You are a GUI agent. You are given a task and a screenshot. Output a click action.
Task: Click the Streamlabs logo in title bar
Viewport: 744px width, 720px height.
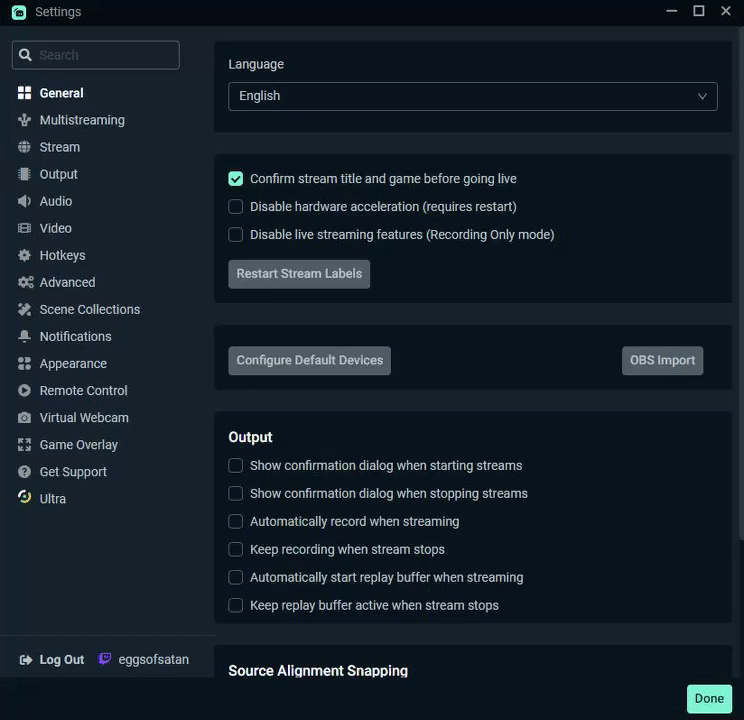click(19, 12)
